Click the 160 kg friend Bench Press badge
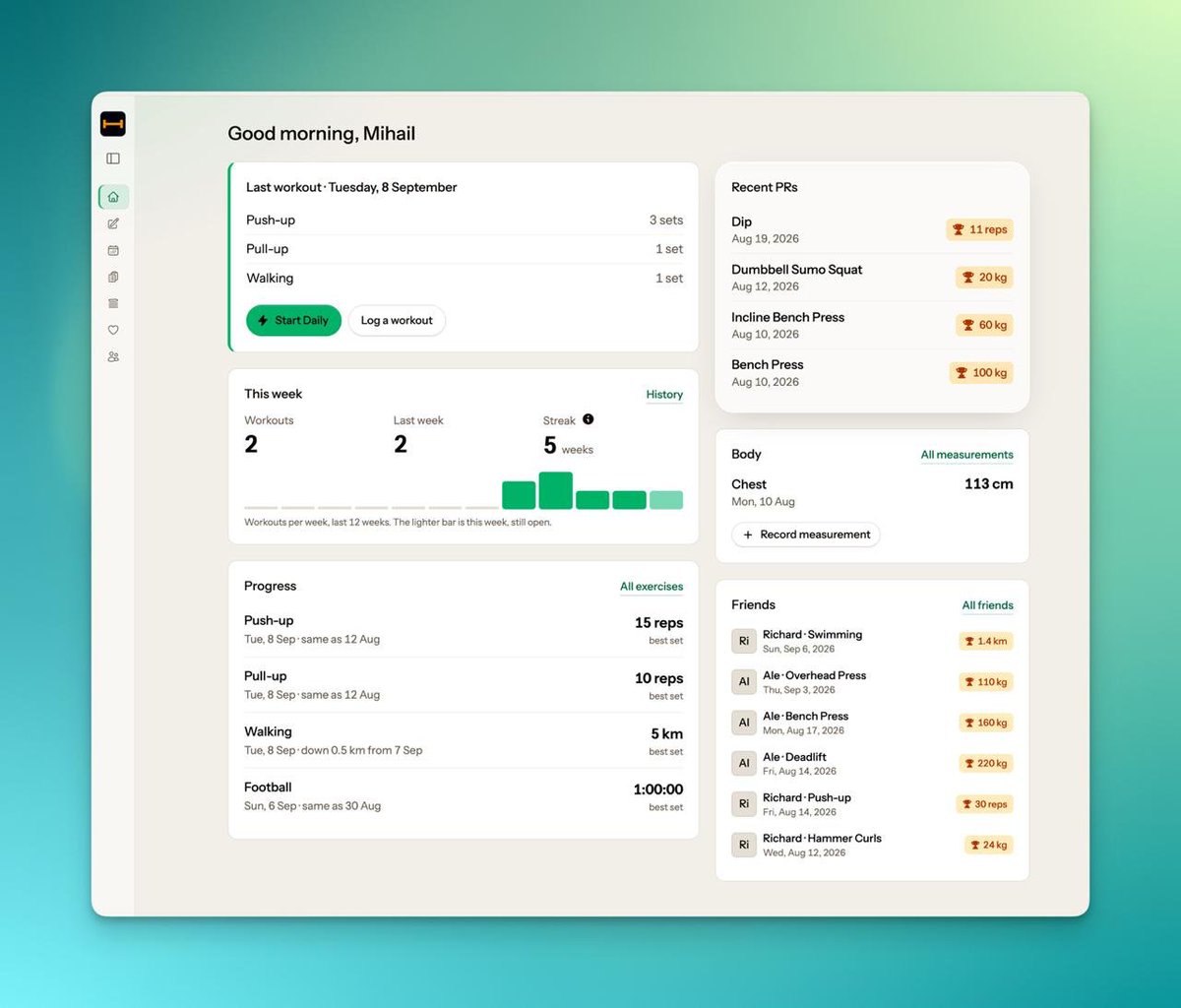The width and height of the screenshot is (1181, 1008). click(986, 723)
